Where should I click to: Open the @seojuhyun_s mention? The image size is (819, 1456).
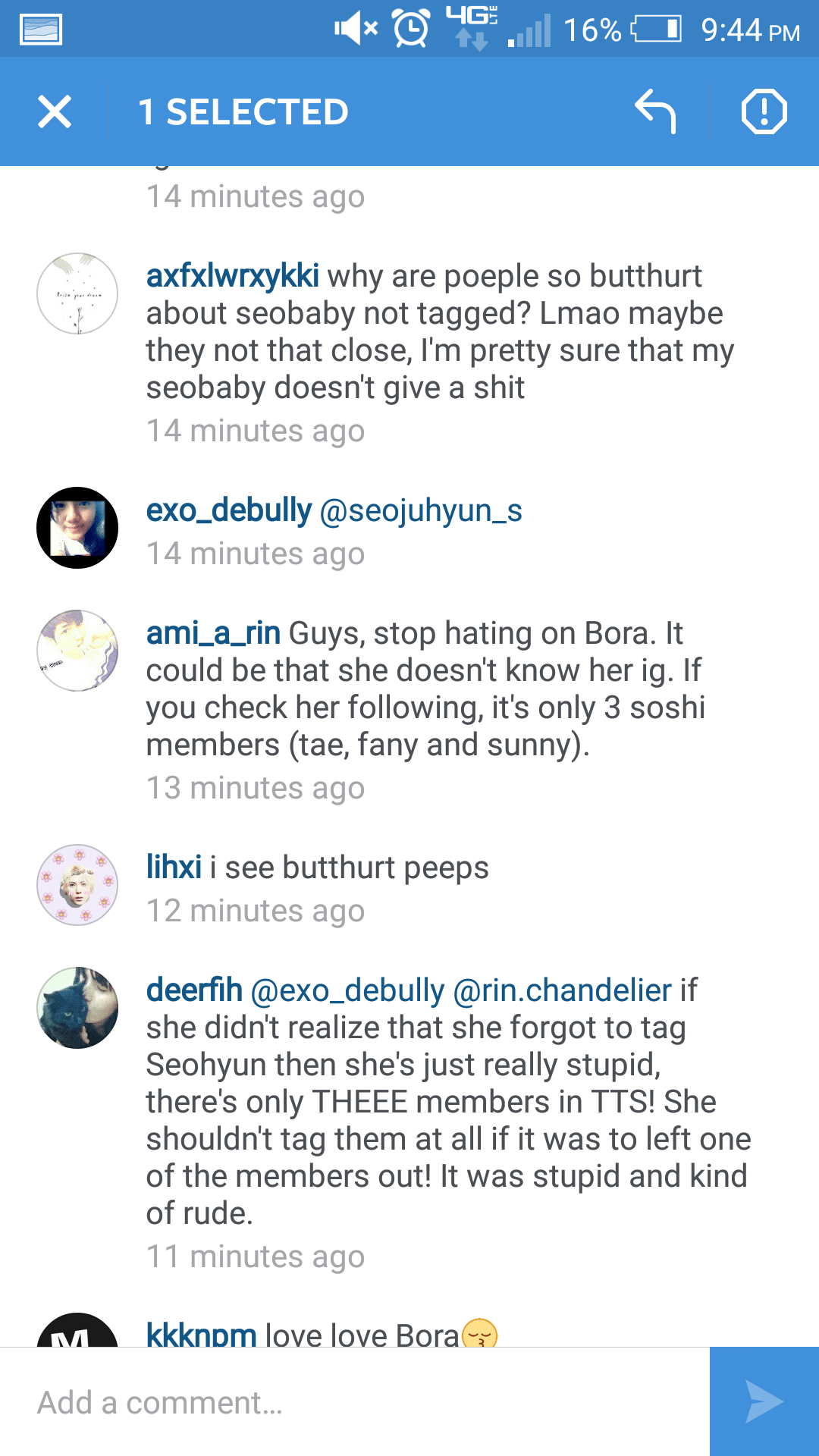point(421,510)
